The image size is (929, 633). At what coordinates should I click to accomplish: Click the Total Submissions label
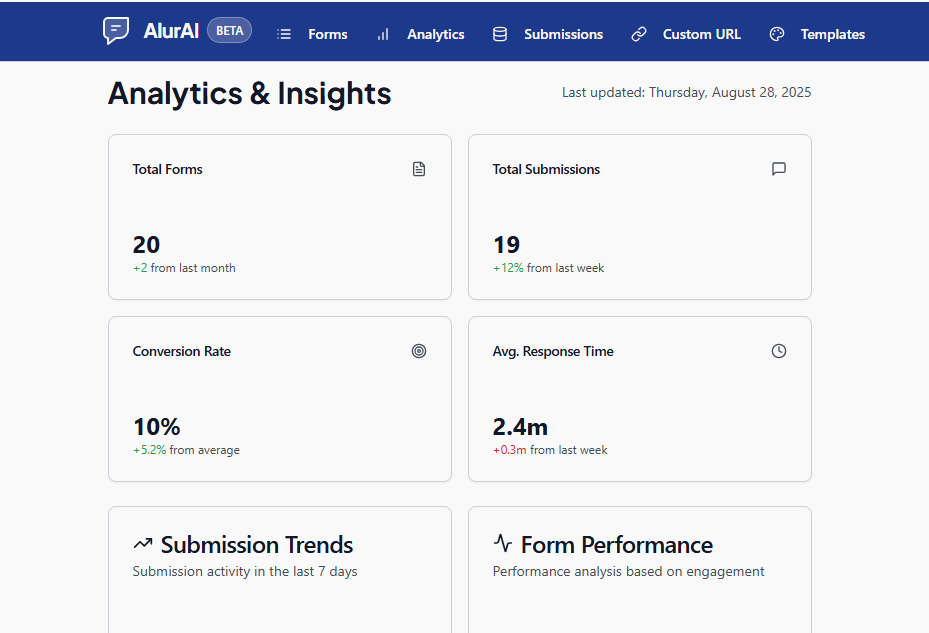546,169
